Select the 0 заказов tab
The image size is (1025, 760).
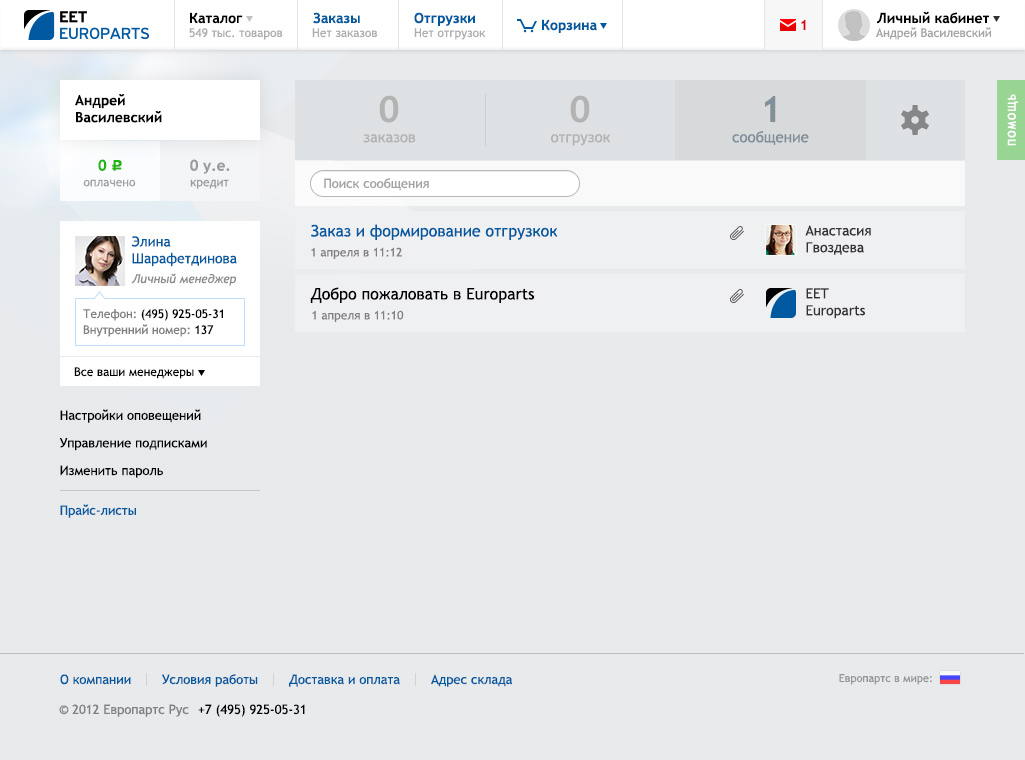(x=389, y=120)
